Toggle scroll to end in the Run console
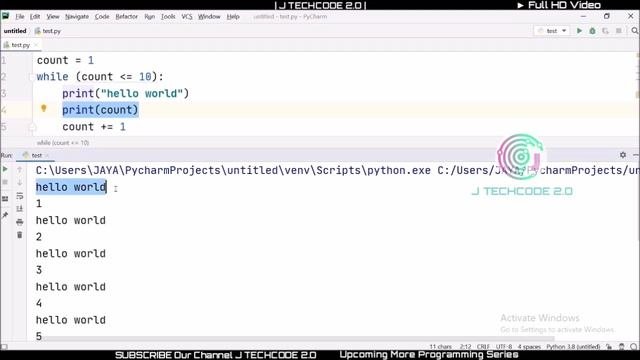Image resolution: width=640 pixels, height=360 pixels. tap(19, 209)
